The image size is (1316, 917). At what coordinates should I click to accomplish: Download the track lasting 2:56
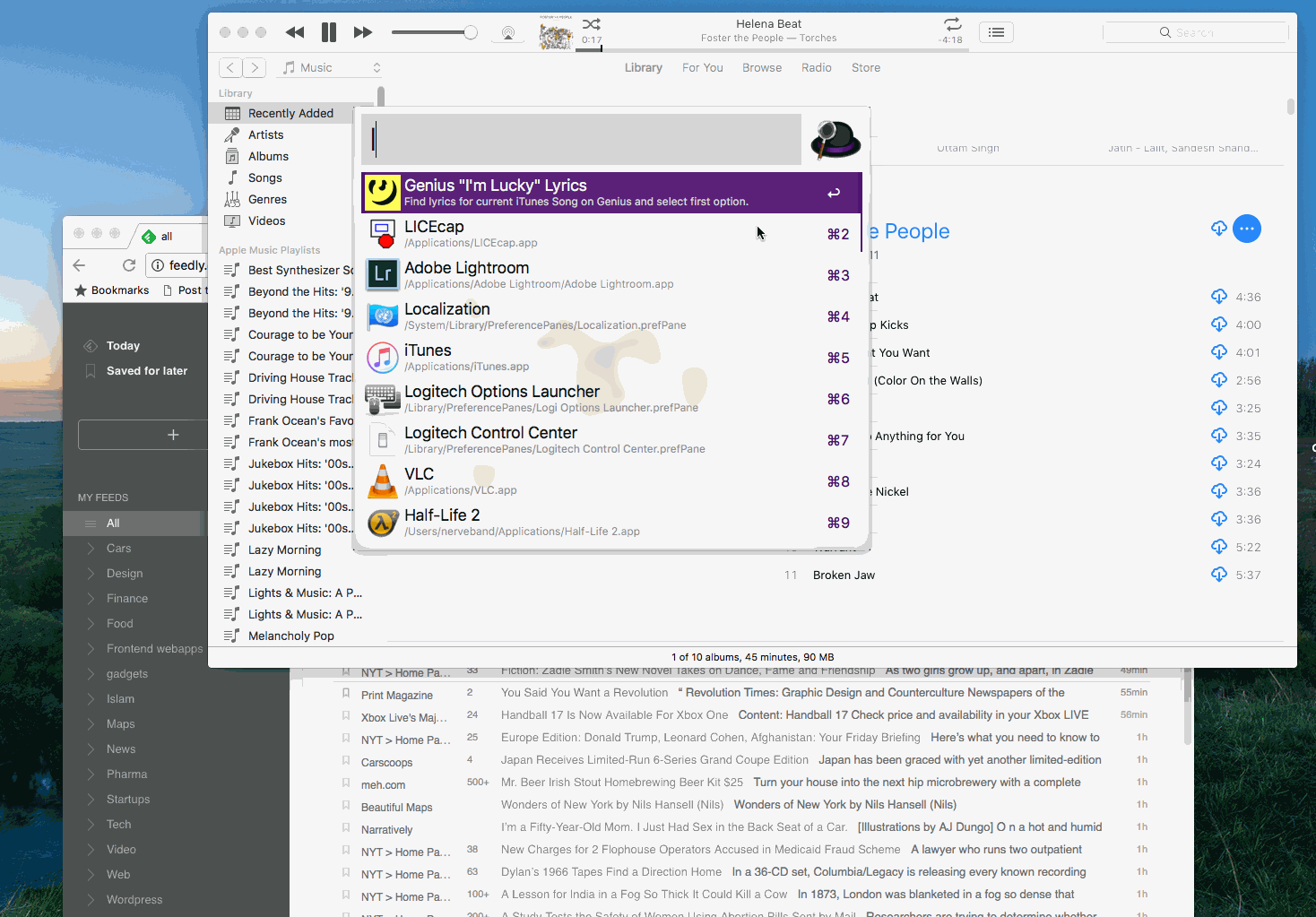pyautogui.click(x=1219, y=380)
